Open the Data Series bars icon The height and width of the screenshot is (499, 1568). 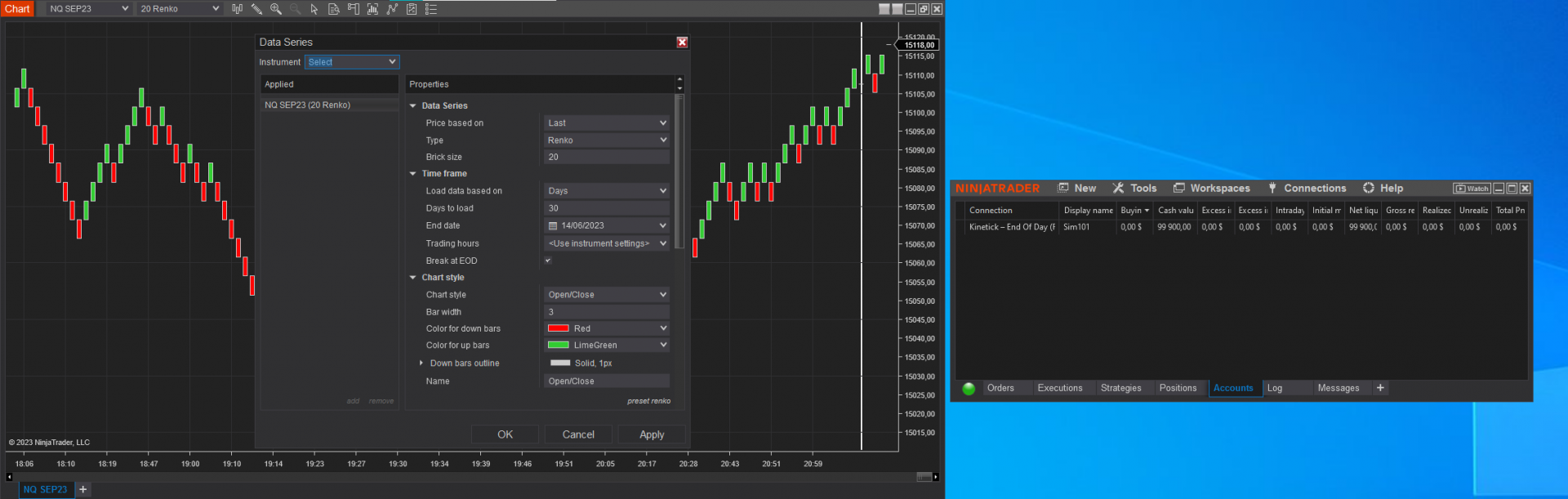[372, 9]
